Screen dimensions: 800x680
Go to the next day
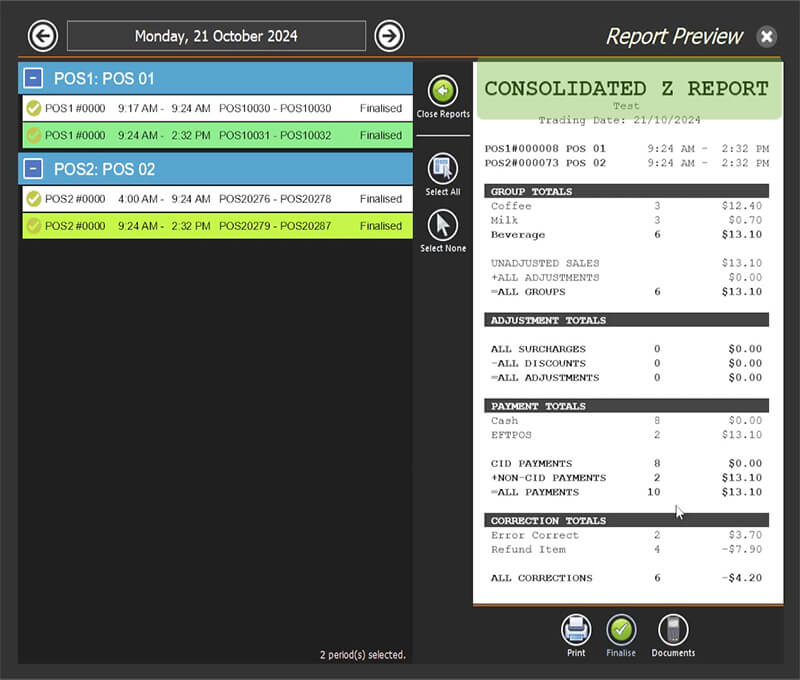coord(390,35)
